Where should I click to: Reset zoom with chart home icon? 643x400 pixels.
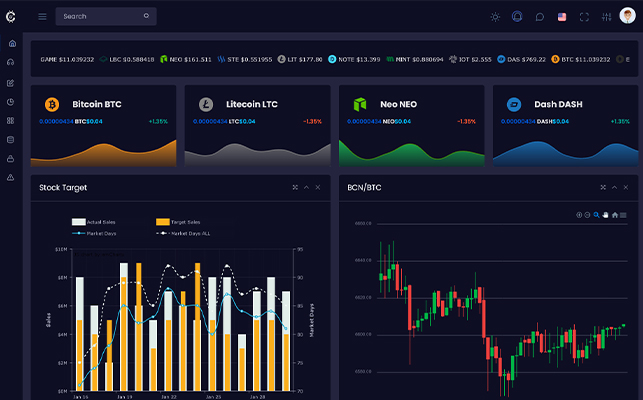615,215
